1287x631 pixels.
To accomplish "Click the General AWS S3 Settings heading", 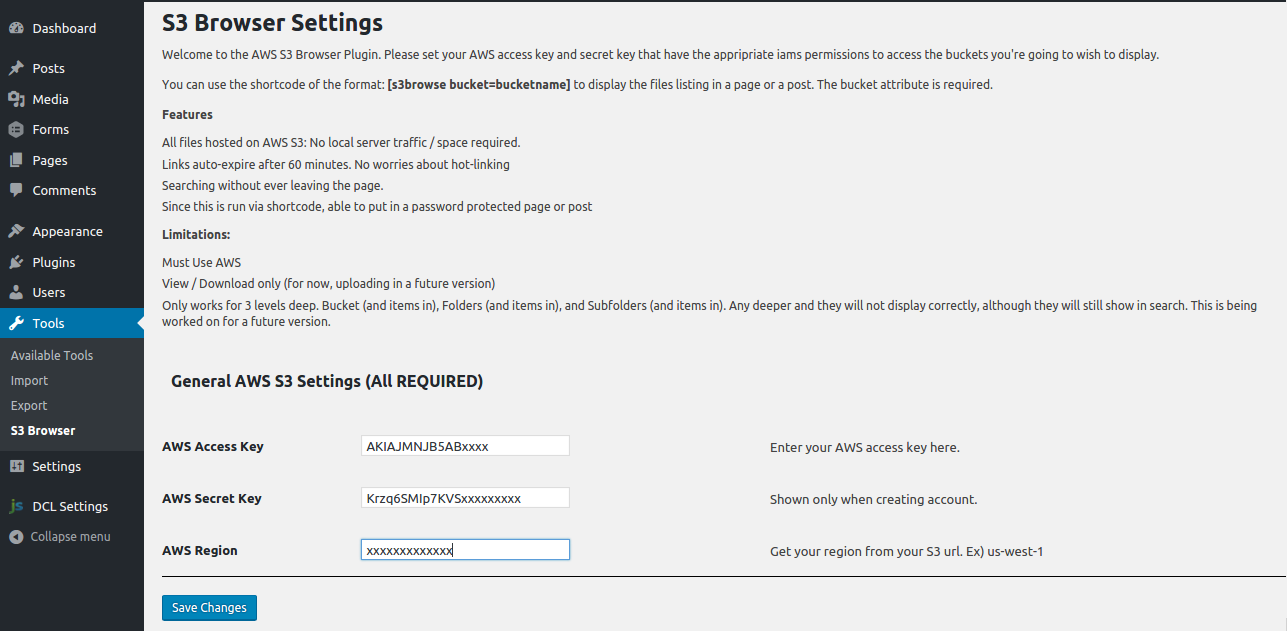I will point(327,381).
